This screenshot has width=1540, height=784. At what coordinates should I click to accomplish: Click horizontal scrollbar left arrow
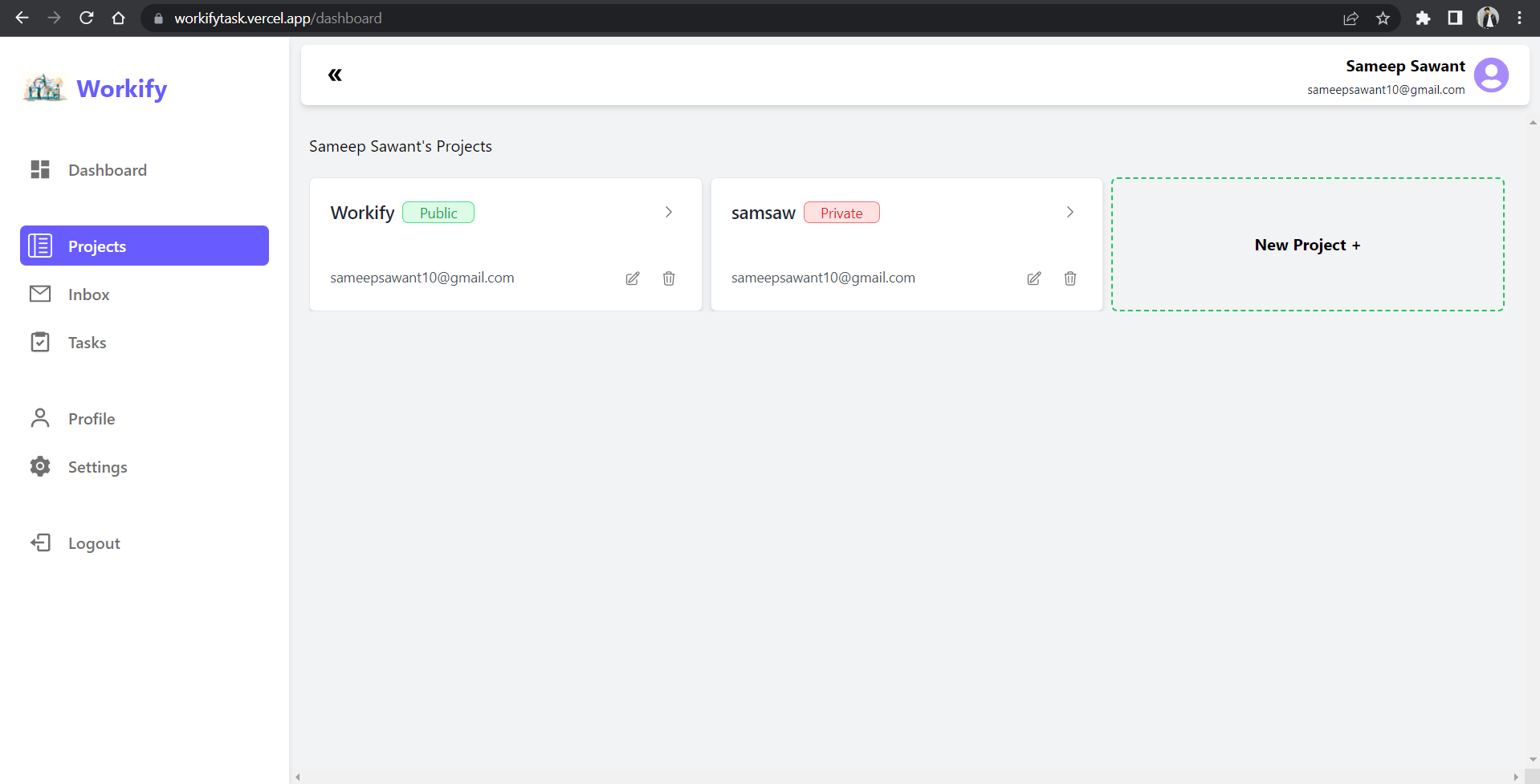coord(298,777)
